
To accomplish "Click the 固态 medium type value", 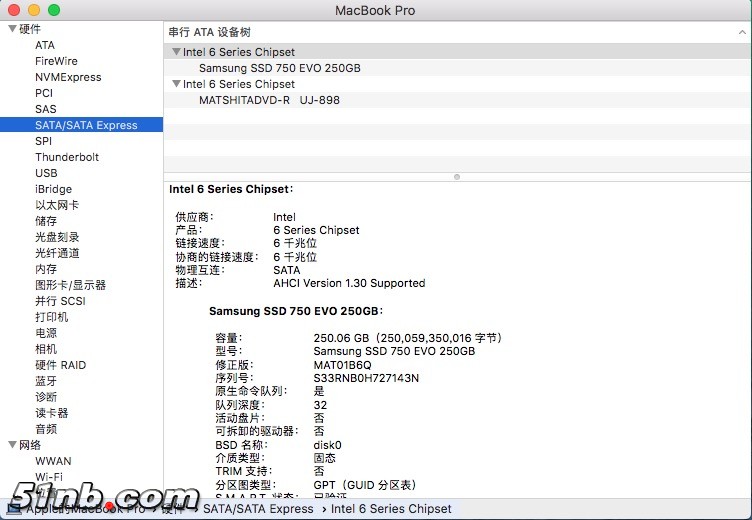I will coord(325,458).
